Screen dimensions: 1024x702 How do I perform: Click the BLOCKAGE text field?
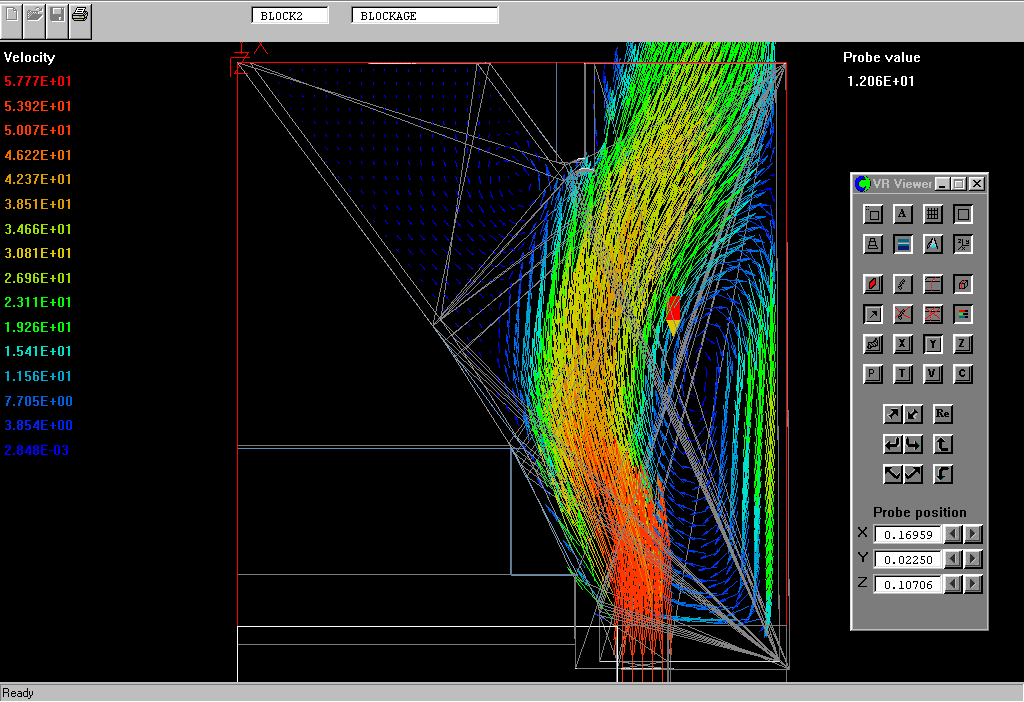pos(424,16)
